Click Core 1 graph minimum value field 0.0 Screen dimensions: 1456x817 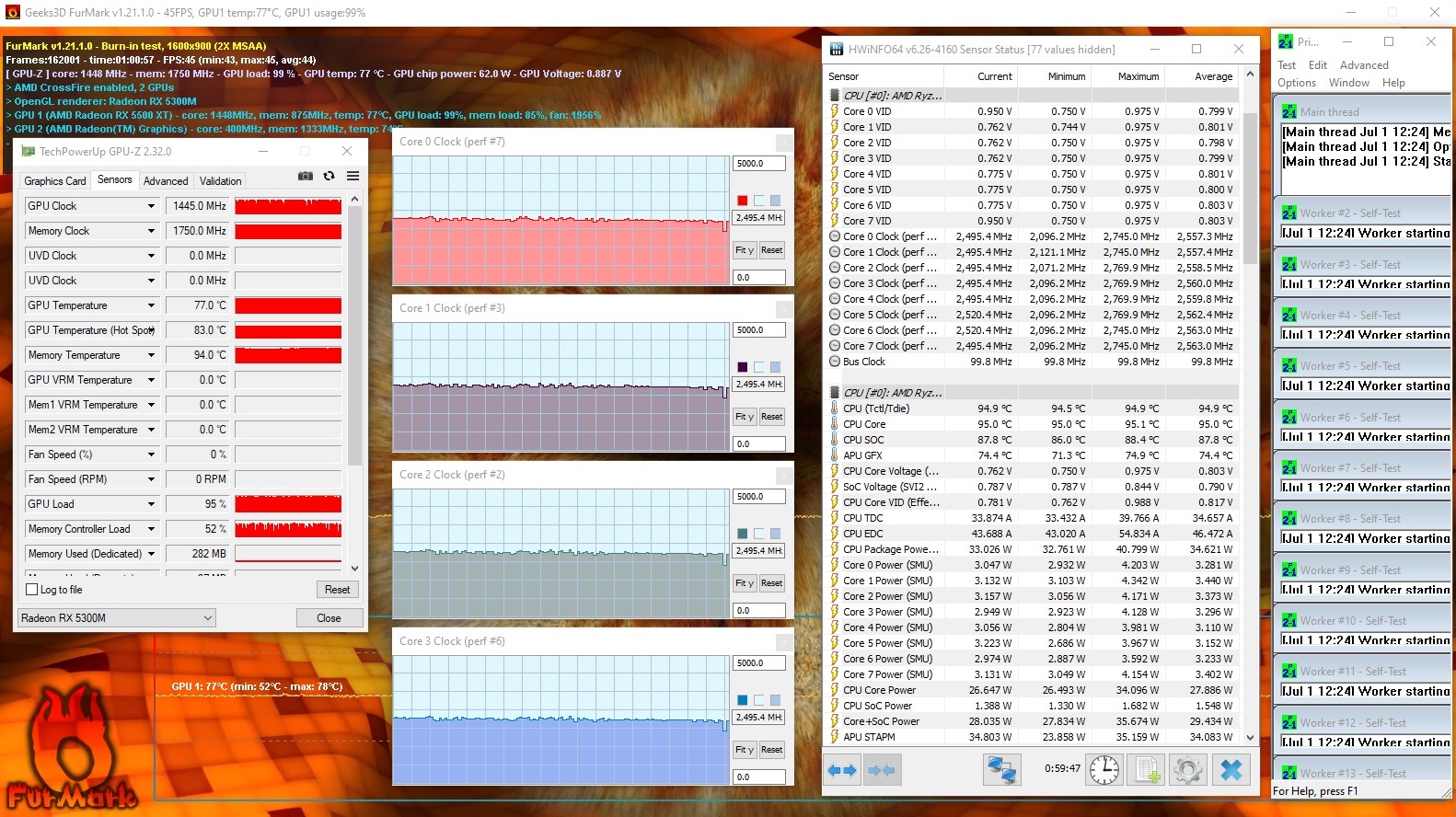click(x=759, y=443)
